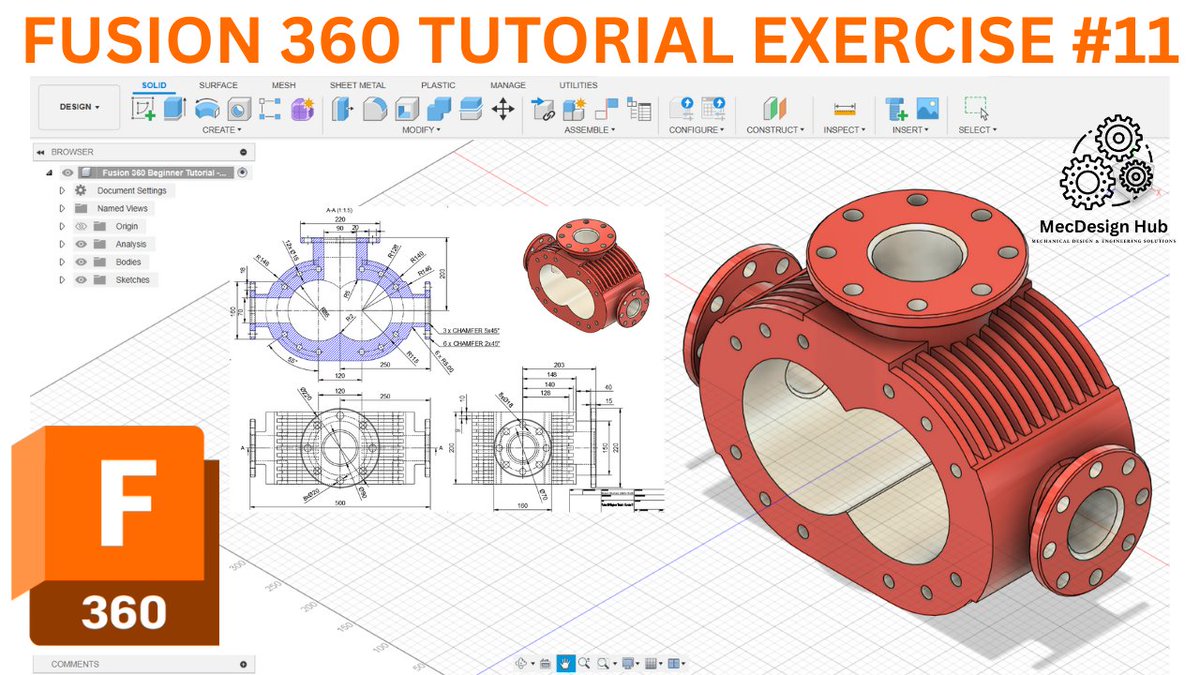Switch to the Manage tab
Screen dimensions: 1200x675
[x=508, y=86]
